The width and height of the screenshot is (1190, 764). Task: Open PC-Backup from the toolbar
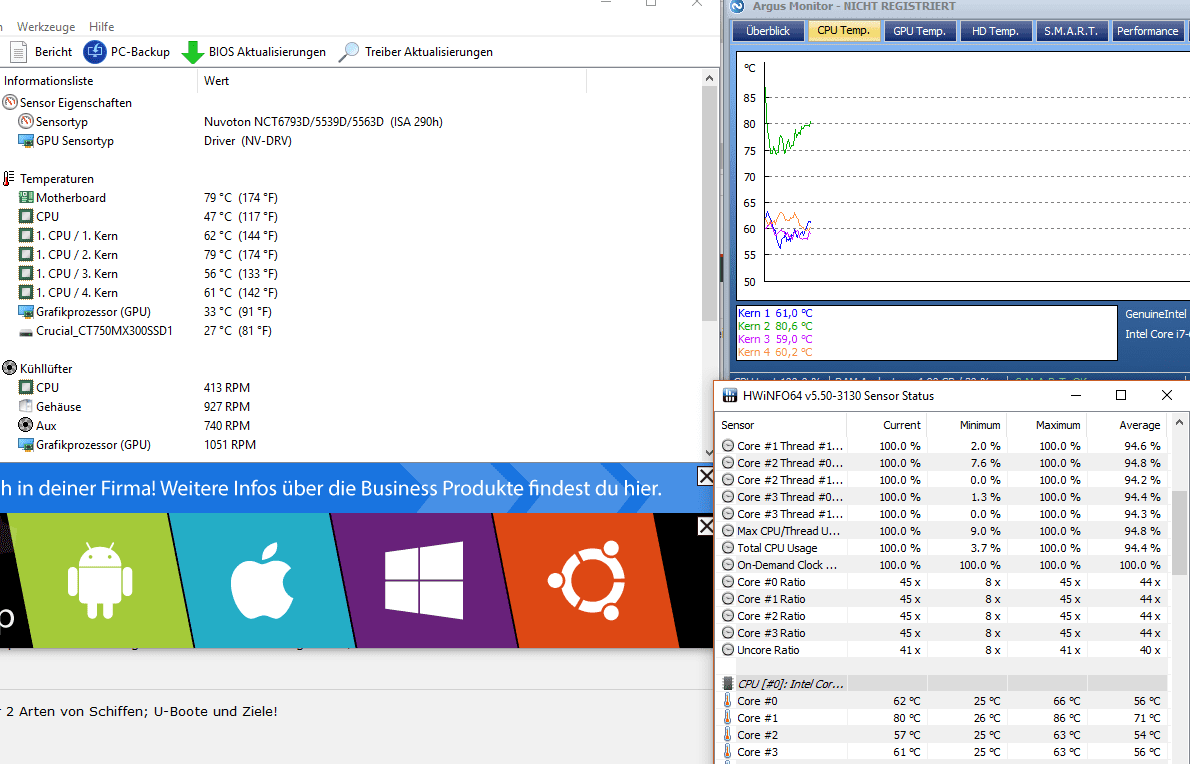[x=127, y=52]
